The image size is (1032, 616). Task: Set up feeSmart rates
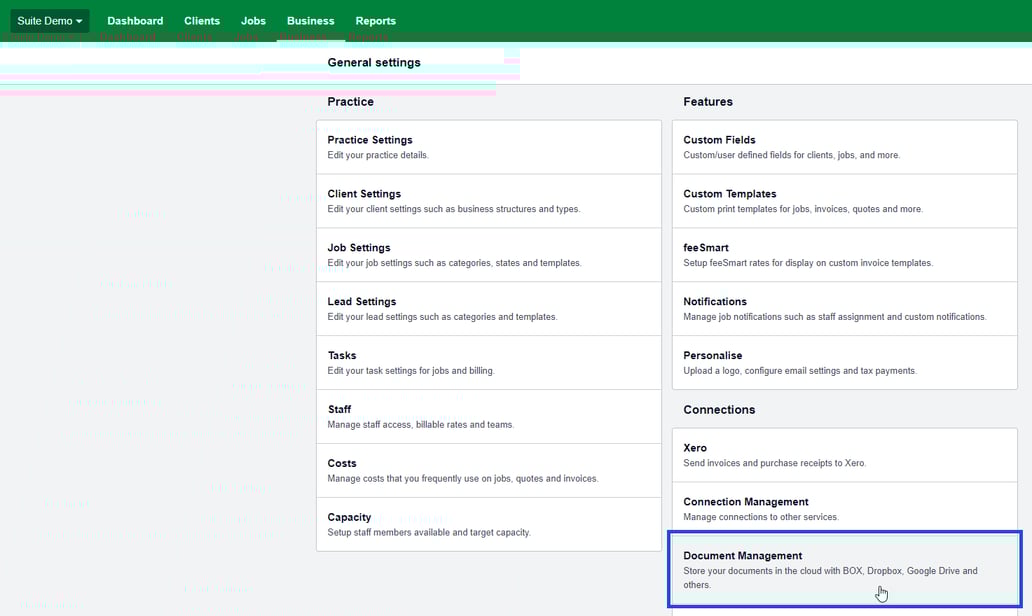(844, 255)
